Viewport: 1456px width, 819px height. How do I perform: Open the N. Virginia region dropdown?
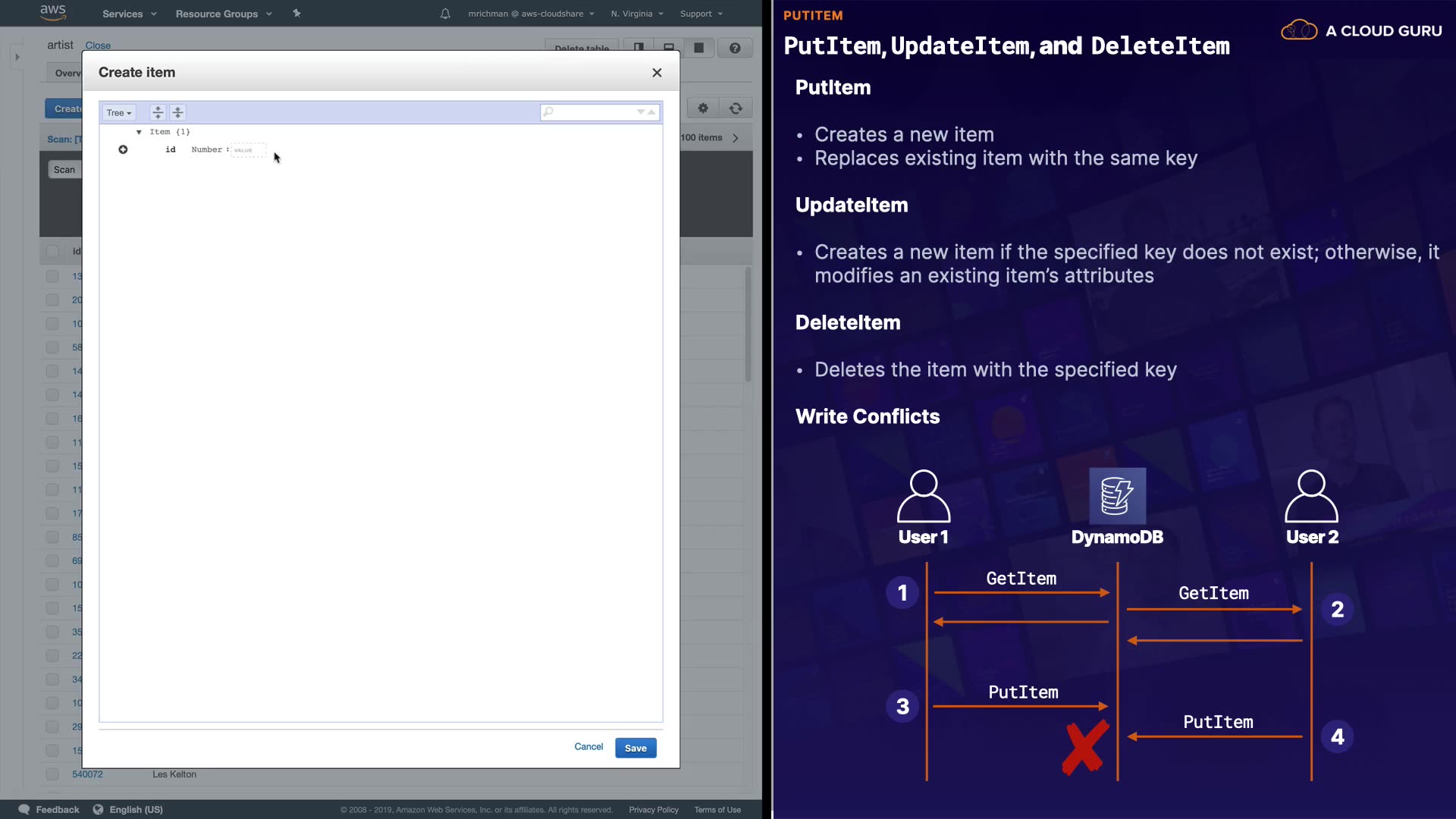(637, 14)
